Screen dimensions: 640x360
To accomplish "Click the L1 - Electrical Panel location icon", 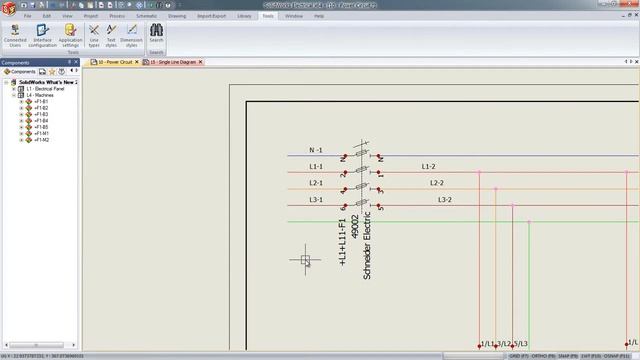I will tap(21, 89).
